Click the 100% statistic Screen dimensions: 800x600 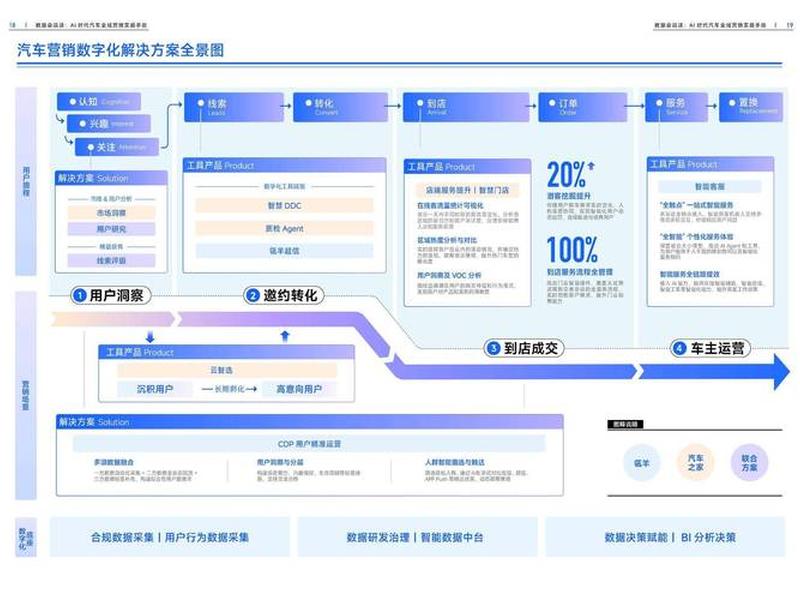[572, 249]
